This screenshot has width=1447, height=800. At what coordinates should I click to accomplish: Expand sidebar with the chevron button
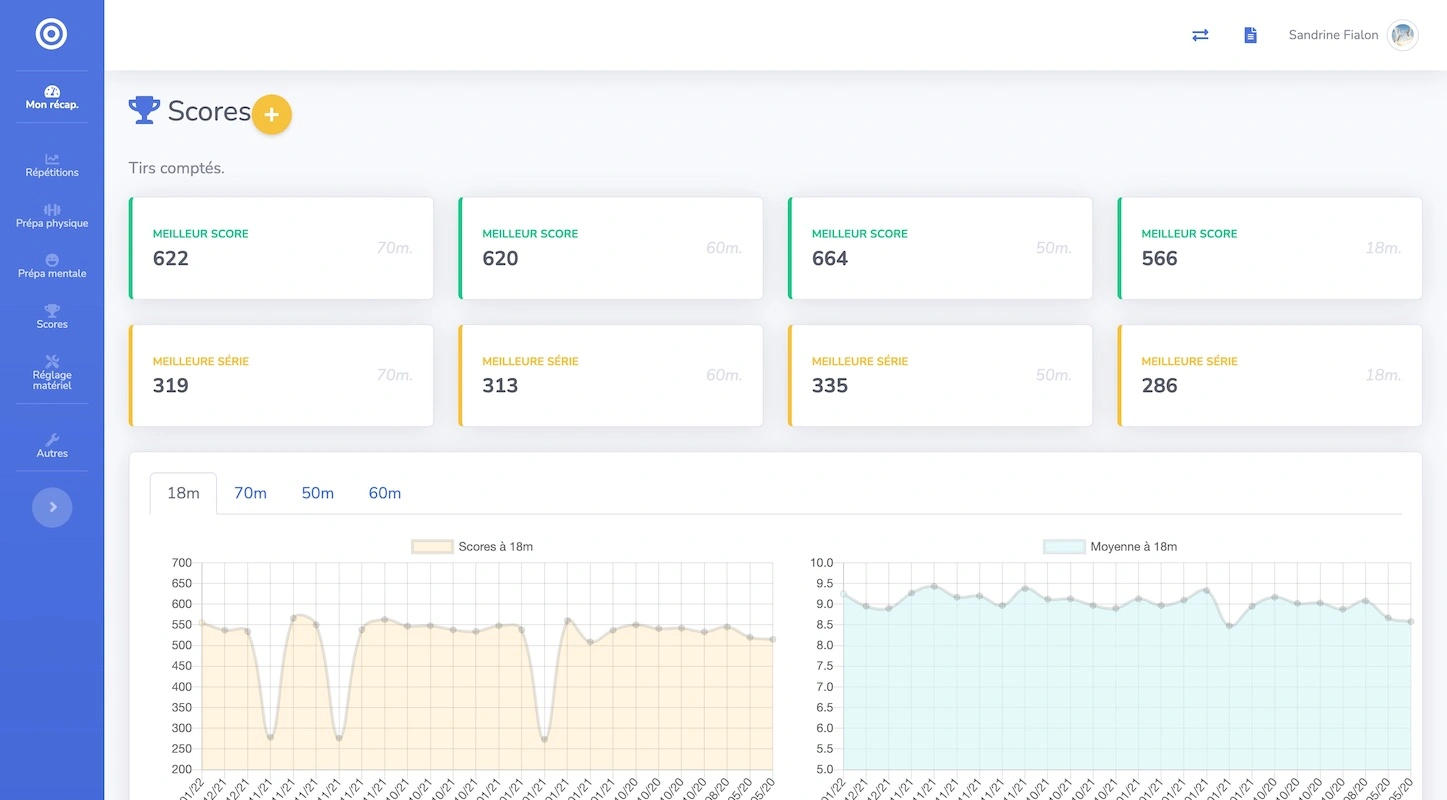(52, 507)
